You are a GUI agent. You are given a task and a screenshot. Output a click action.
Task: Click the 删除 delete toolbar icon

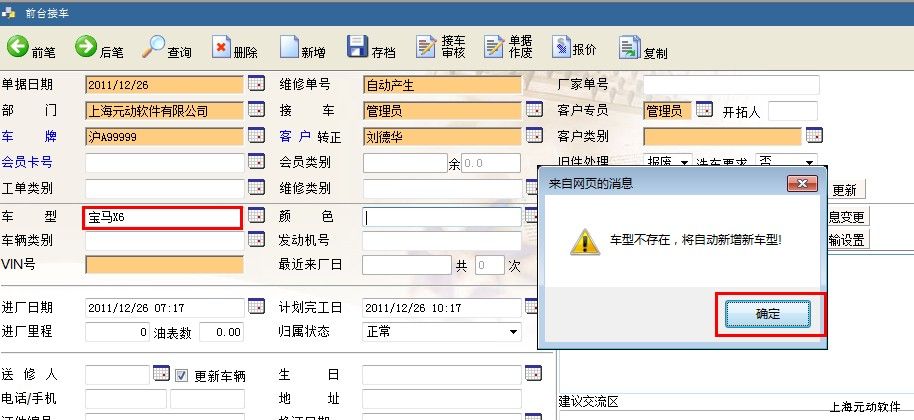tap(221, 47)
